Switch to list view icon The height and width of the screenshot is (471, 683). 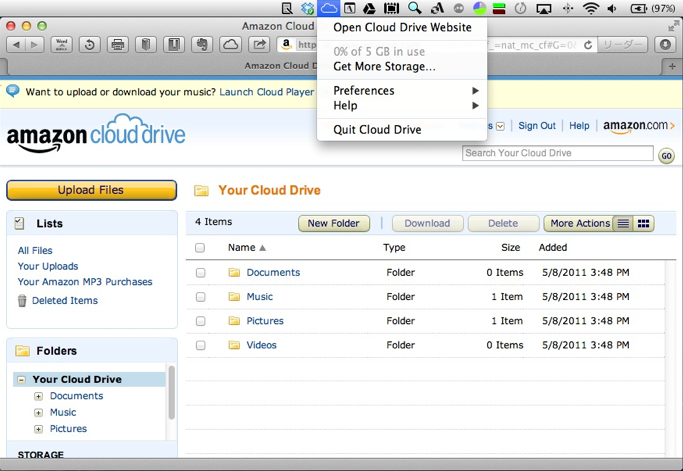pos(623,224)
